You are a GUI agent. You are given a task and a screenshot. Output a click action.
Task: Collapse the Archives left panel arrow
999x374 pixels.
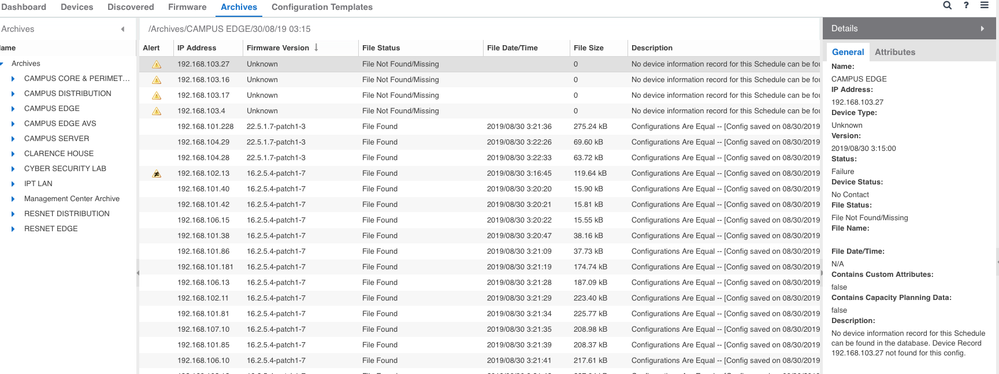coord(122,29)
